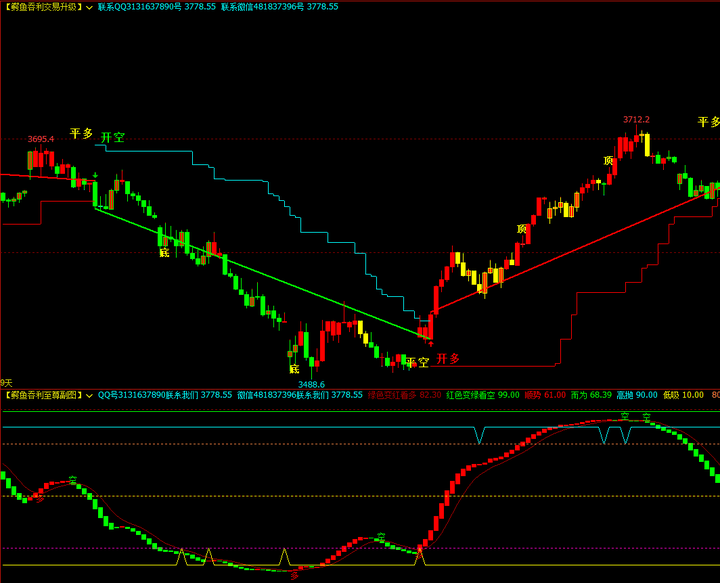Click the 开空 signal label on chart

click(112, 137)
